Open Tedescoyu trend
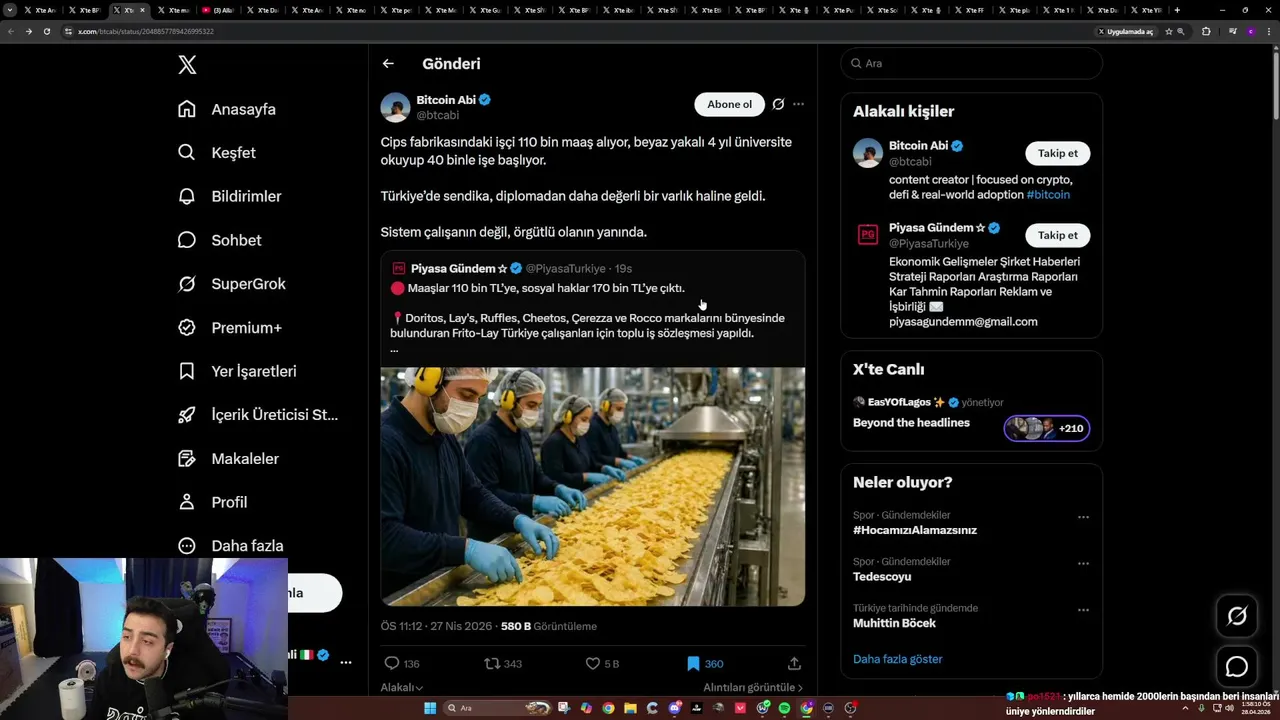1280x720 pixels. pos(882,577)
